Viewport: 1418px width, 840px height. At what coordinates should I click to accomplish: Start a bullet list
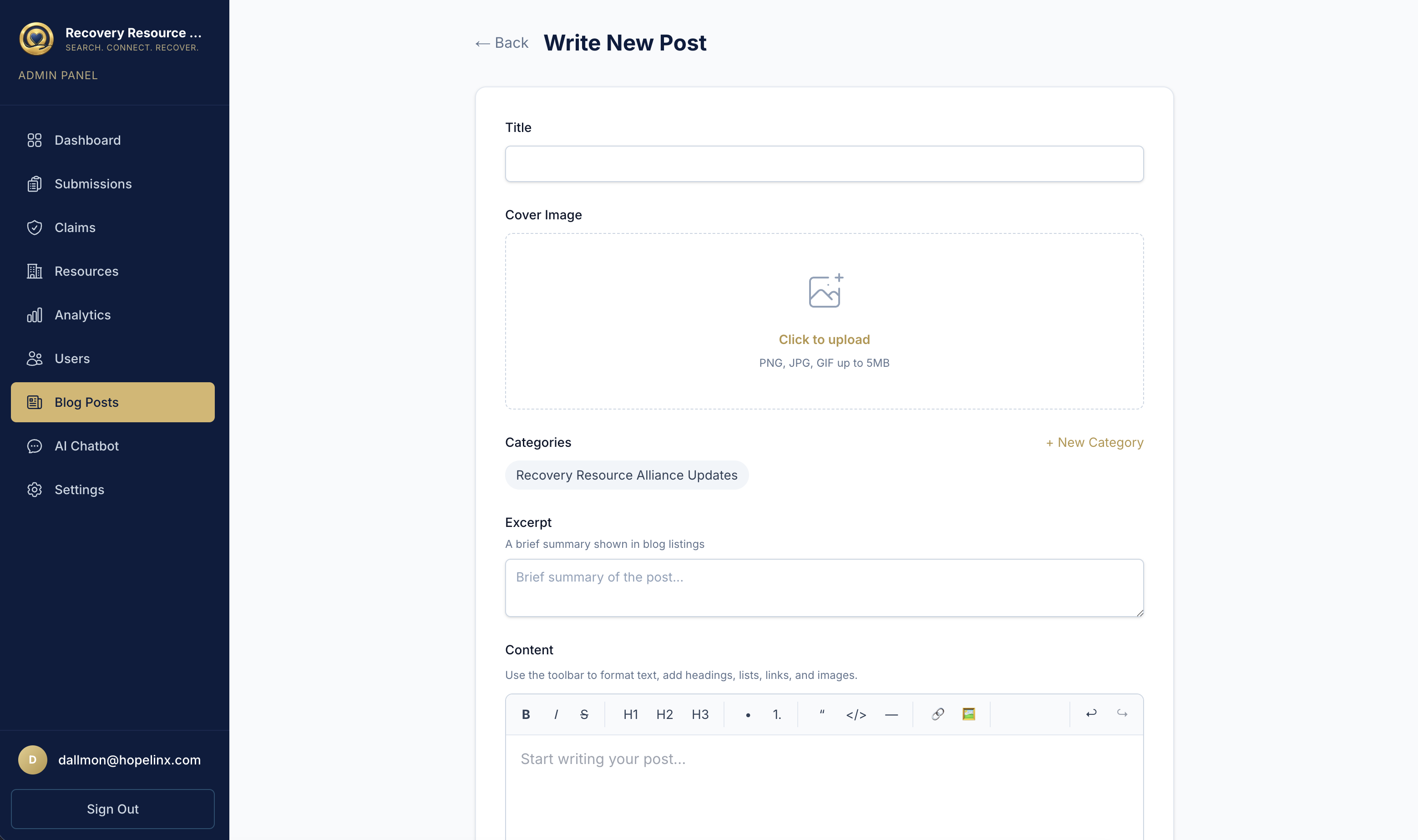(x=748, y=714)
